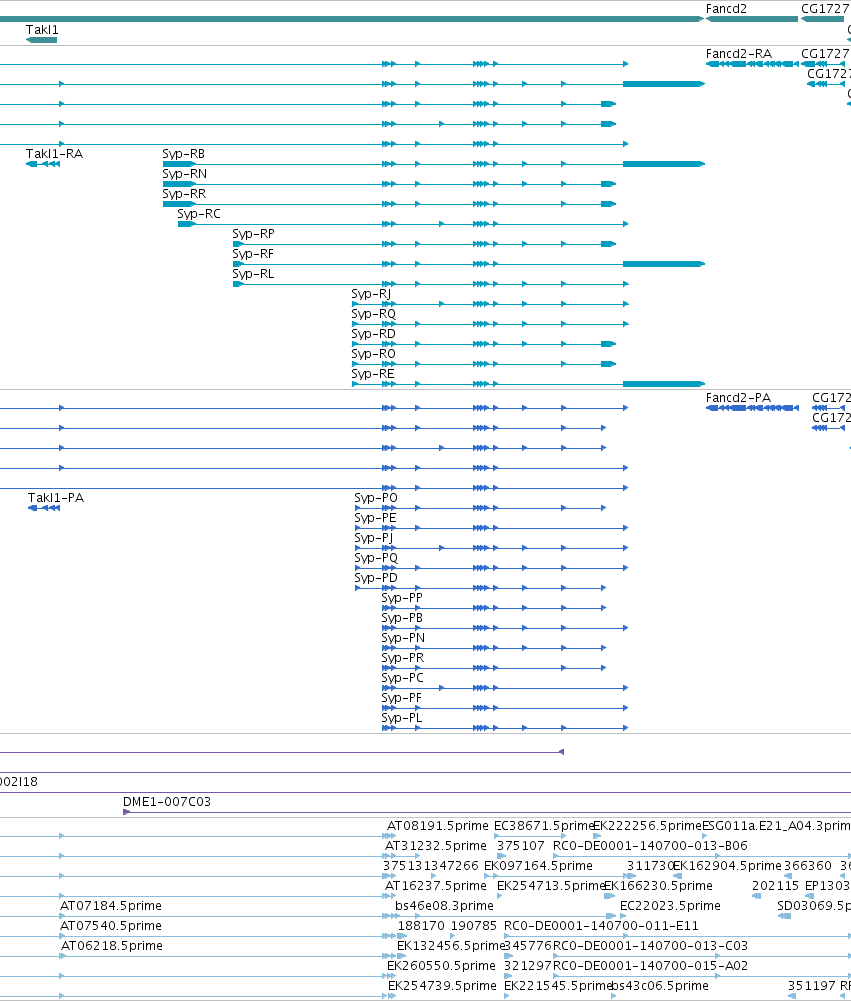Select the Syp-PL protein label
Viewport: 851px width, 1001px height.
coord(402,718)
